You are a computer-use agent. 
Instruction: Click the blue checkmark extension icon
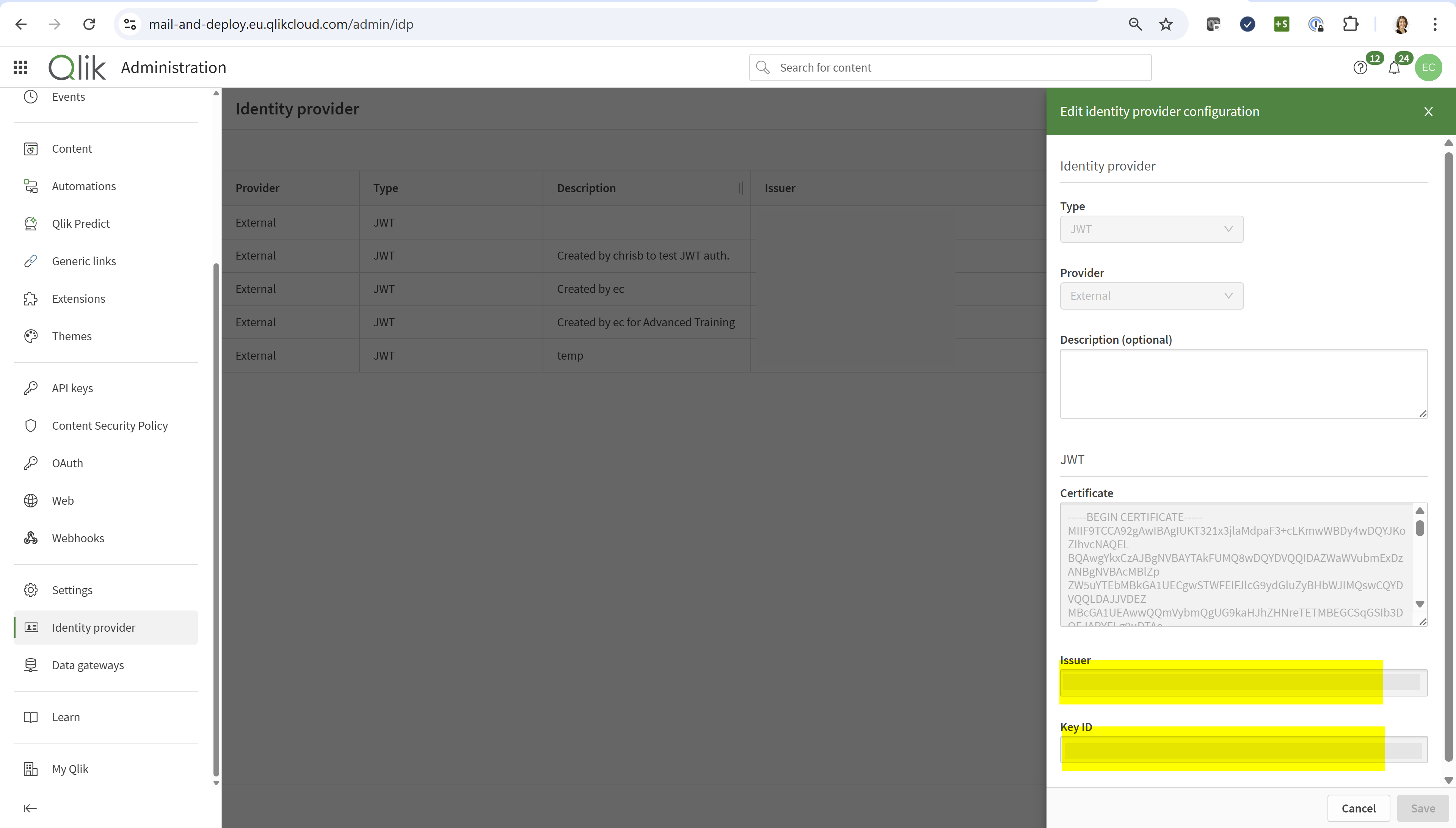click(1247, 24)
